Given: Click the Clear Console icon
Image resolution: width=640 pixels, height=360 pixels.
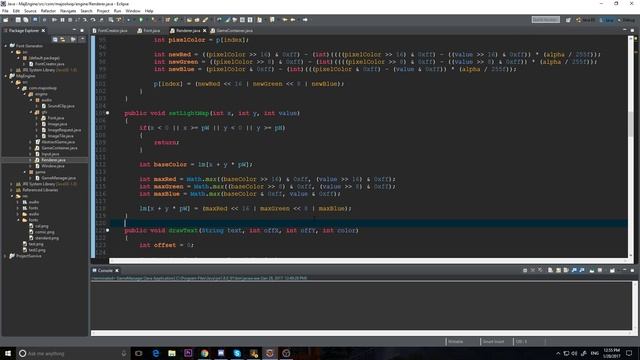Looking at the screenshot, I should 550,270.
